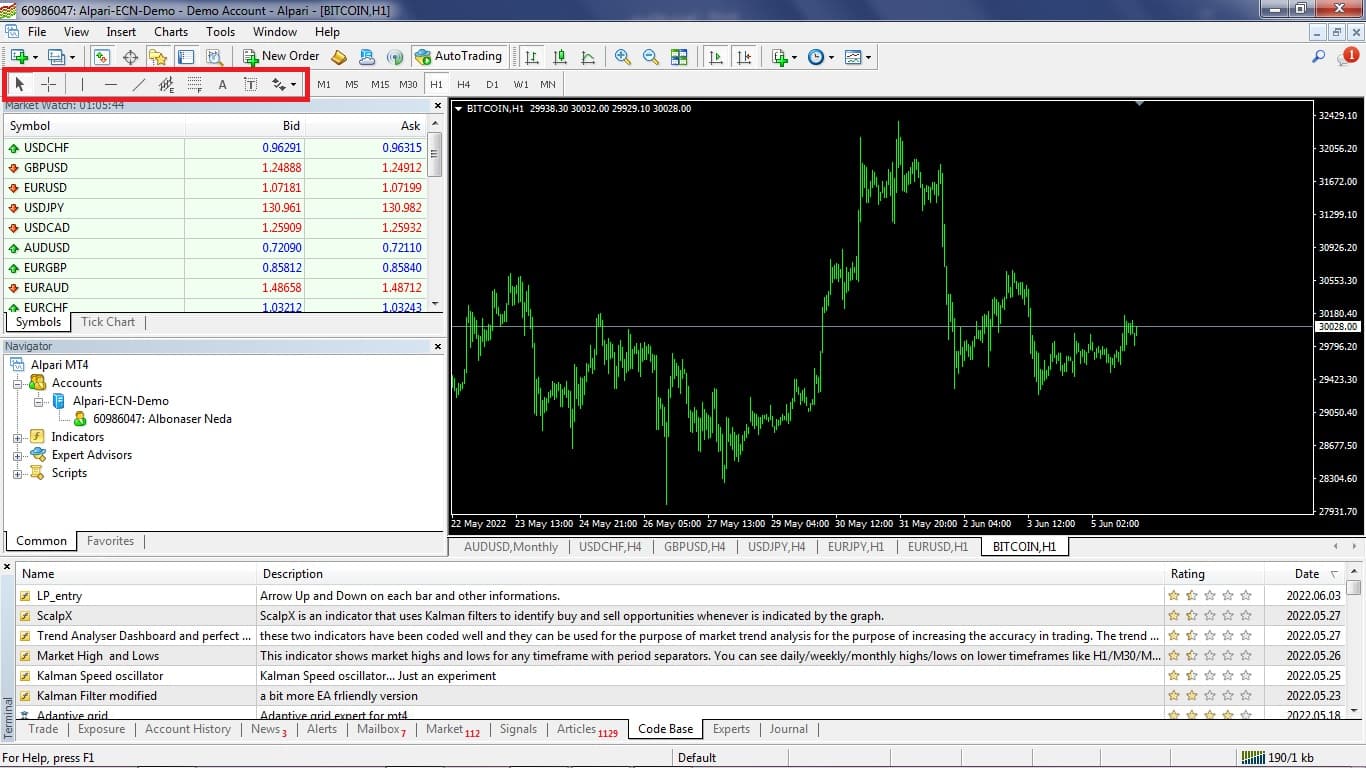
Task: Select the GBPUSD row in Market Watch
Action: tap(215, 168)
